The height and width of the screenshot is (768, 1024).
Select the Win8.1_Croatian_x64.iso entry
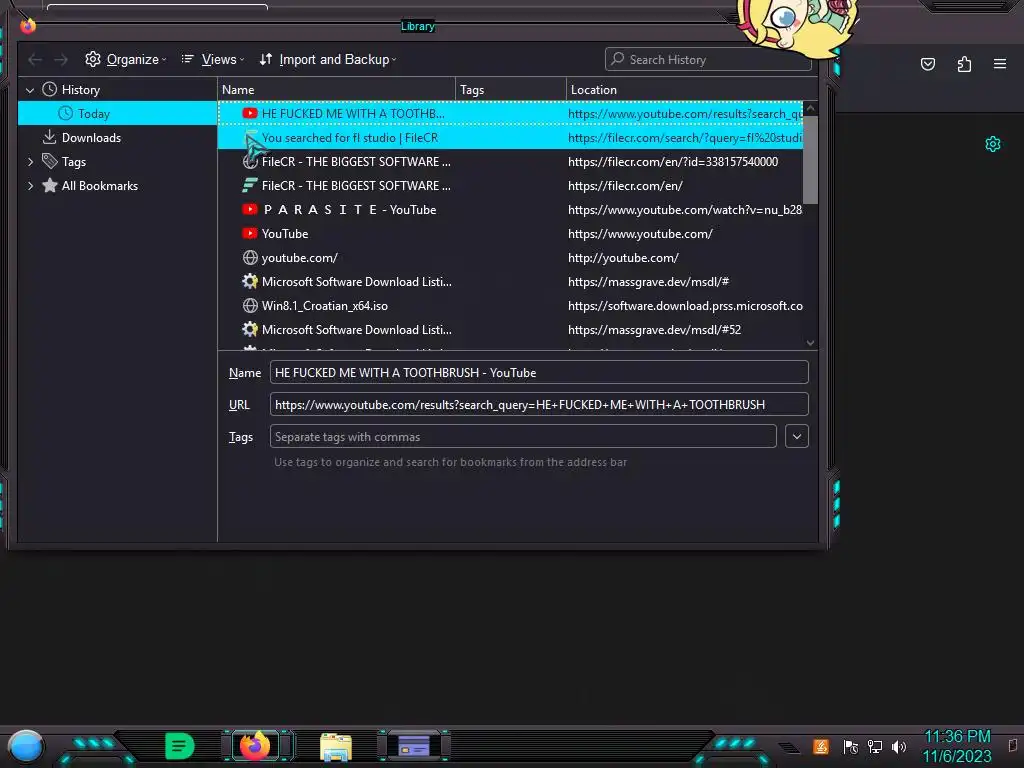tap(510, 306)
